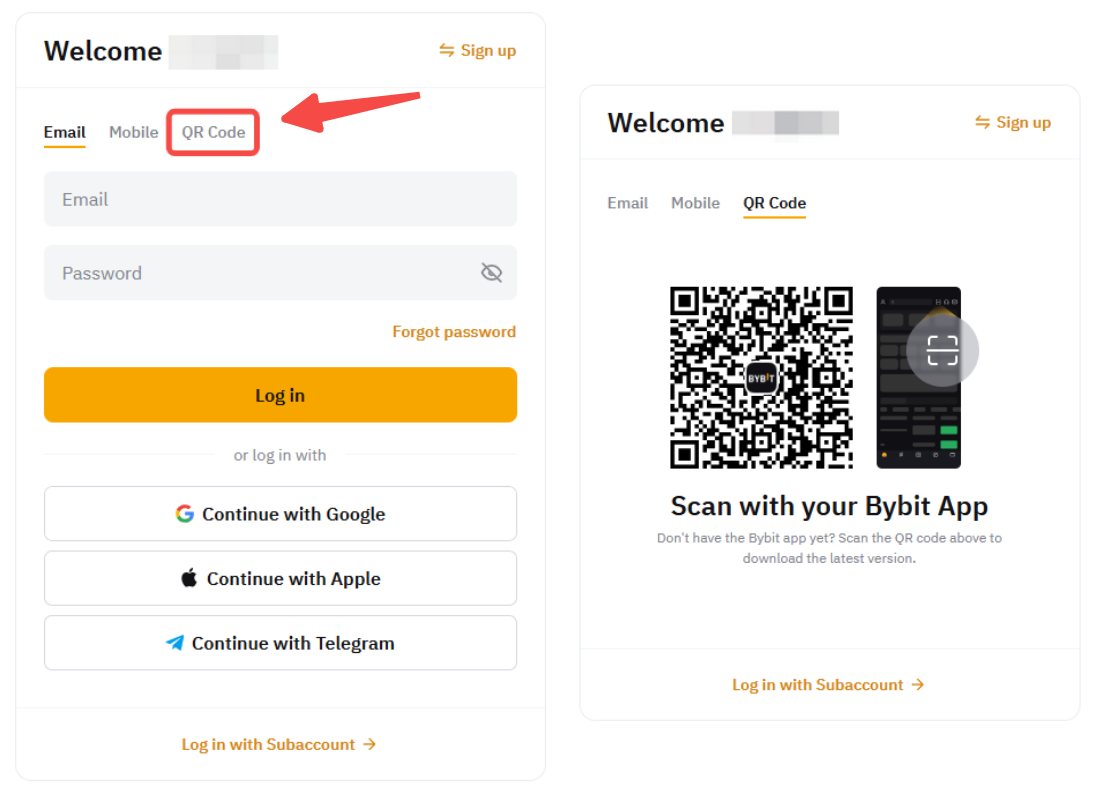Open the highlighted QR Code tab
The image size is (1095, 788).
coord(213,132)
